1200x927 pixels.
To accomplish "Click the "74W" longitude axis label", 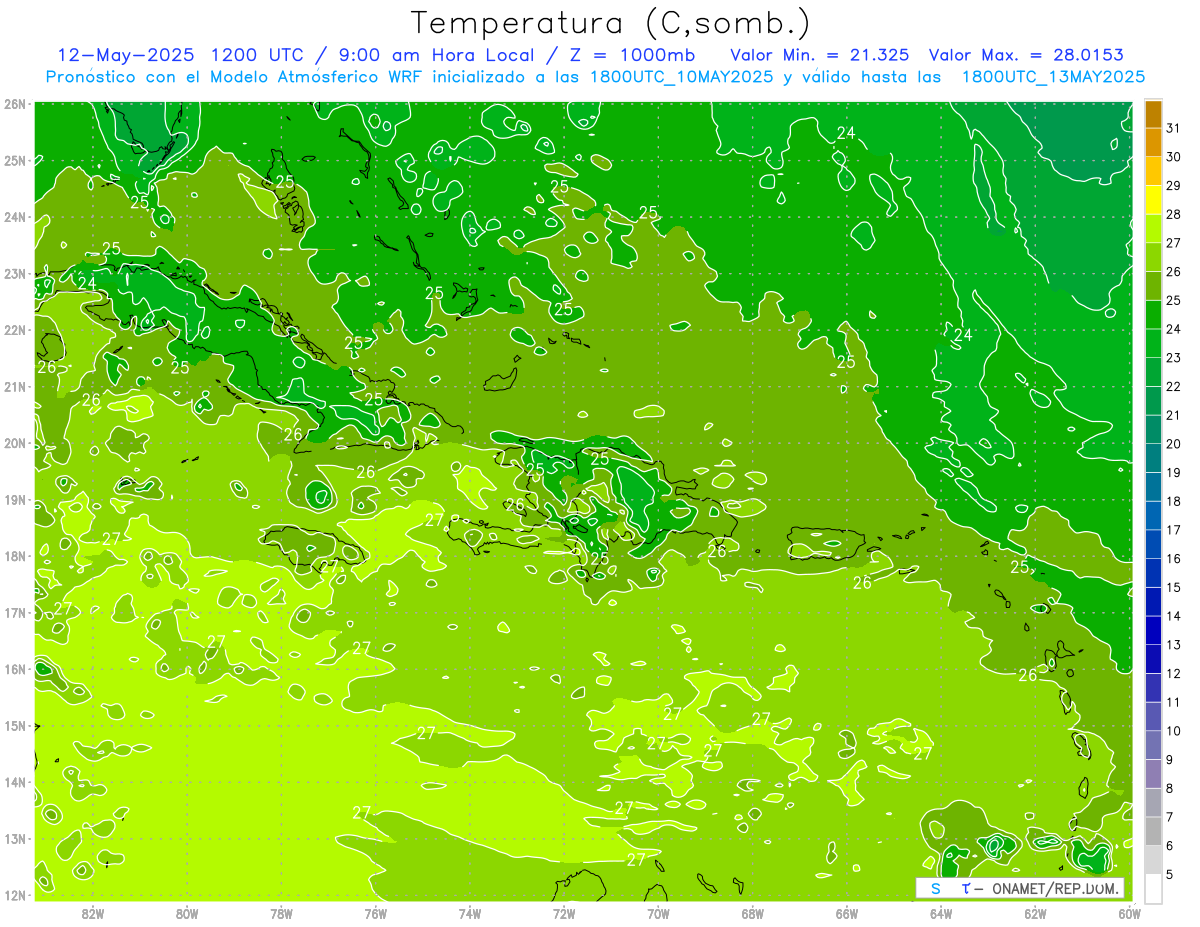I will pyautogui.click(x=470, y=912).
